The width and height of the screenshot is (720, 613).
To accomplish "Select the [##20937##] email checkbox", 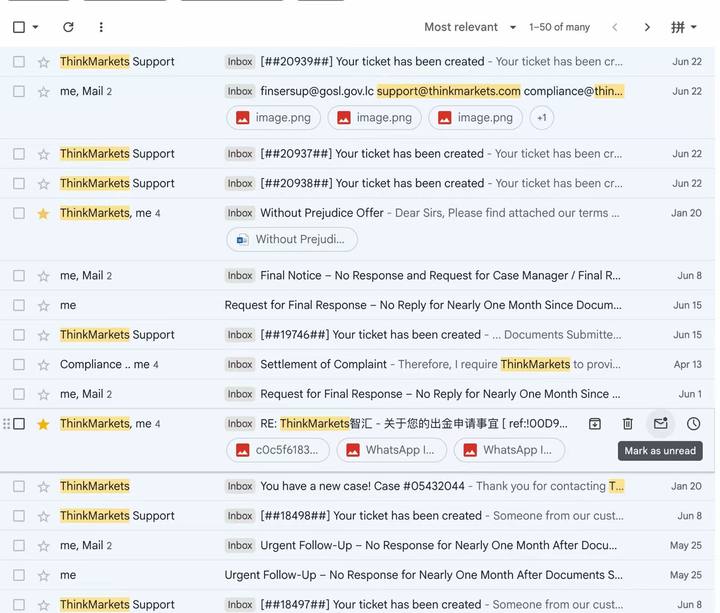I will [x=19, y=153].
